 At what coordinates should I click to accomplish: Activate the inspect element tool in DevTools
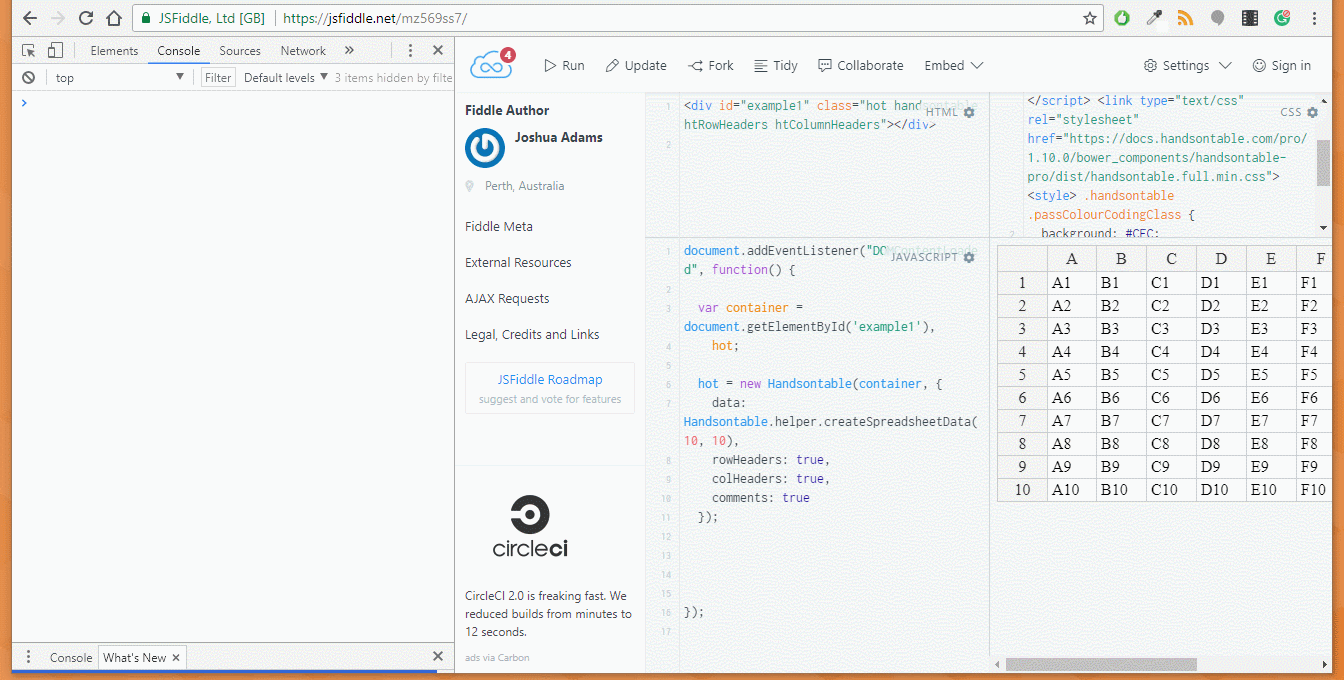29,50
